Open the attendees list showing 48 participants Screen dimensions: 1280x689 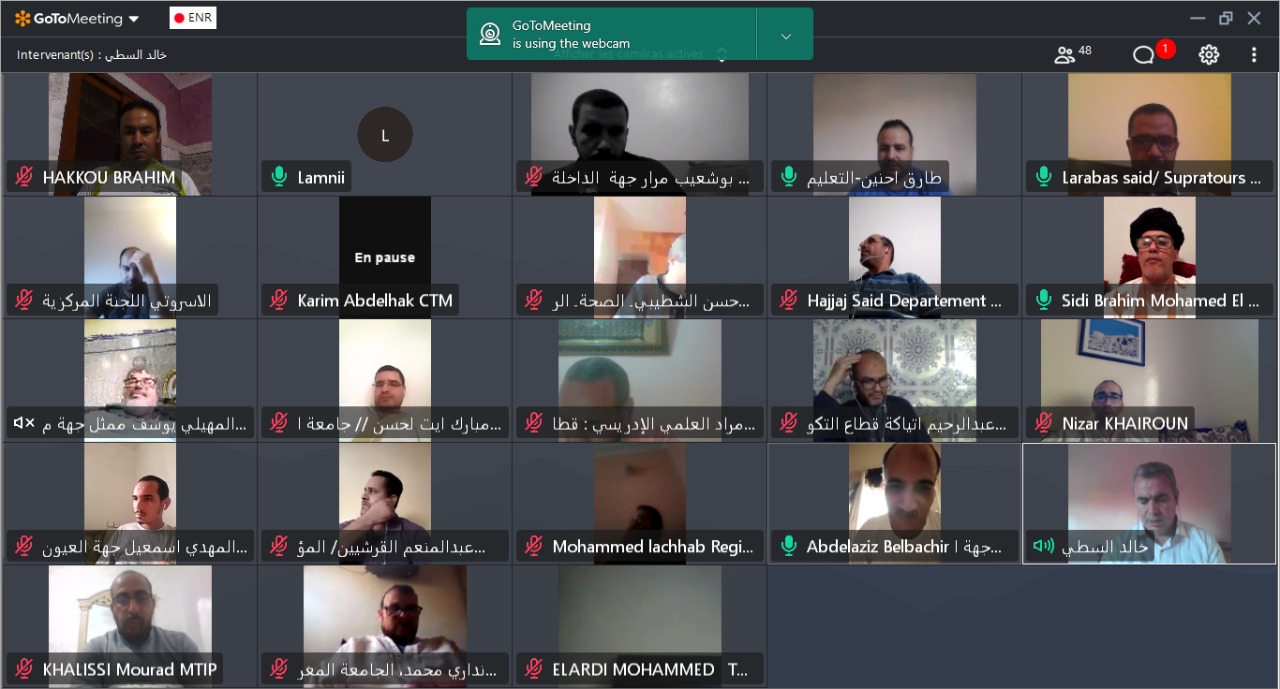tap(1072, 54)
